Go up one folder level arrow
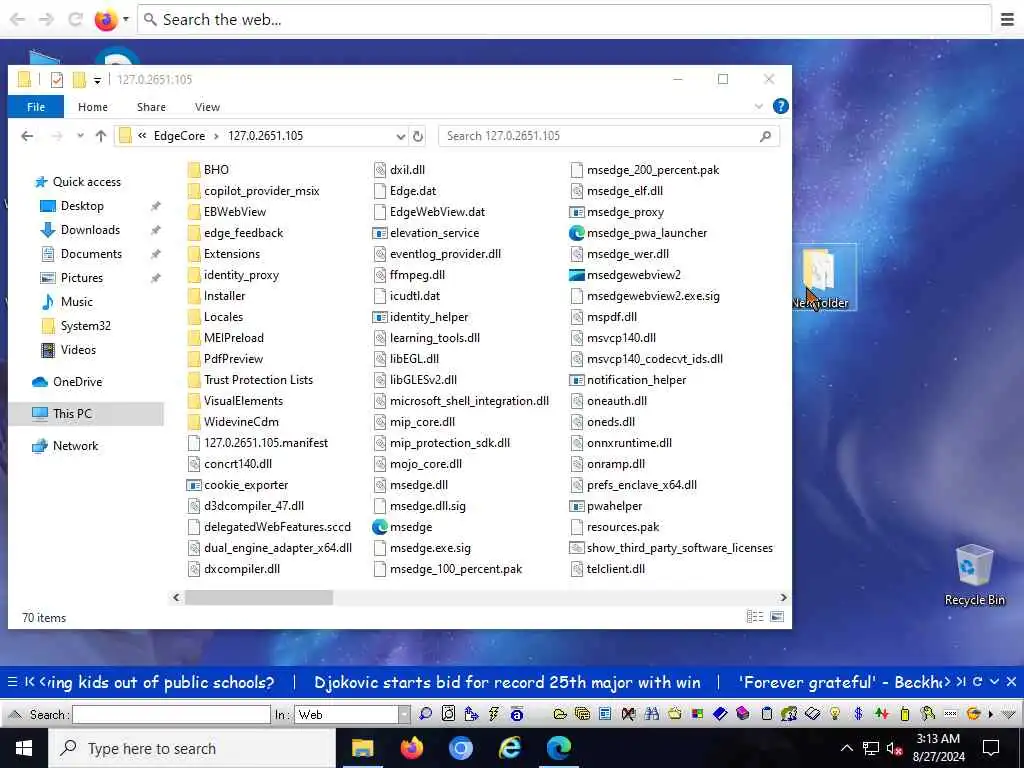Image resolution: width=1024 pixels, height=768 pixels. click(101, 136)
